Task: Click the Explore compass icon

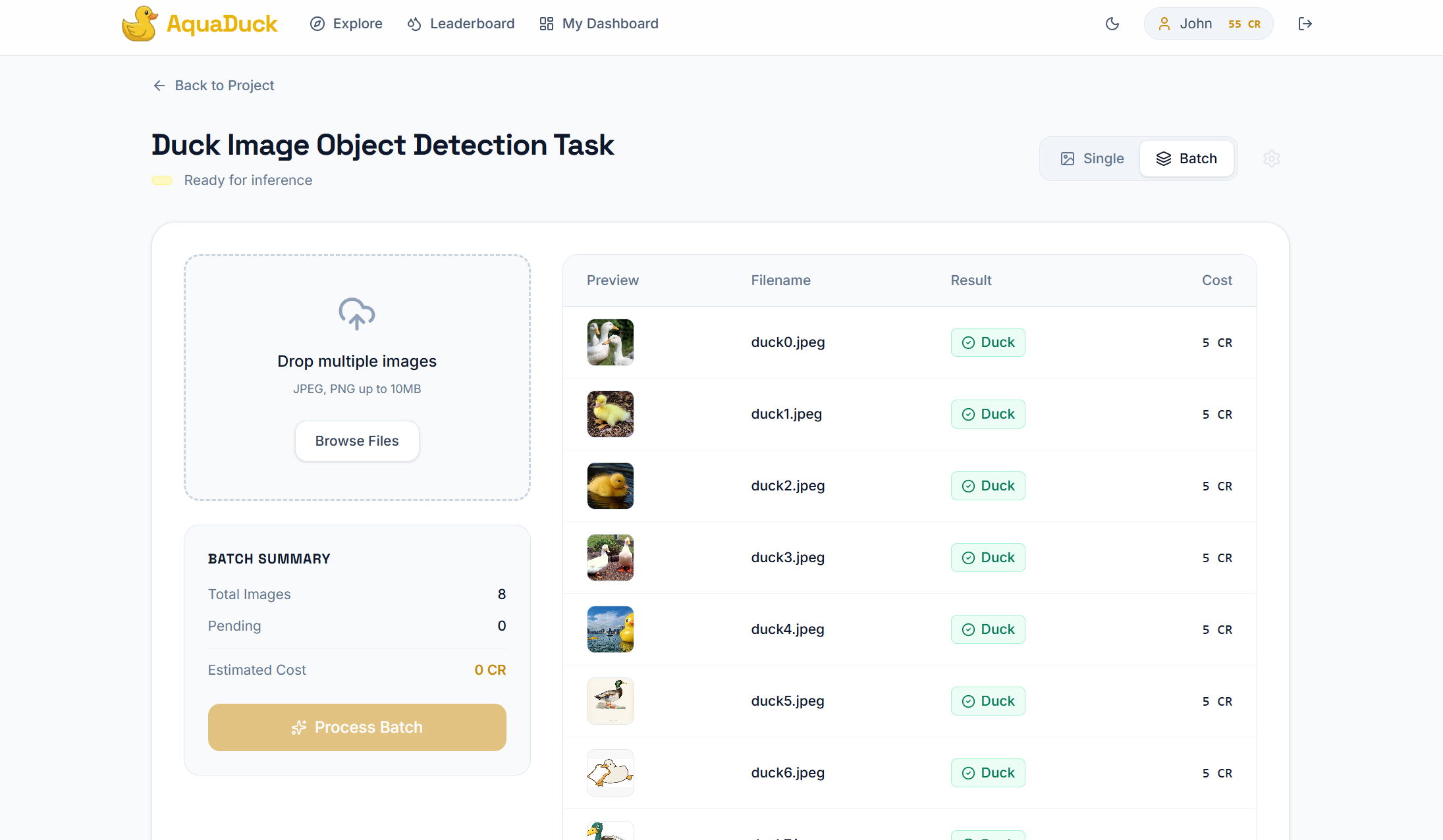Action: click(x=317, y=24)
